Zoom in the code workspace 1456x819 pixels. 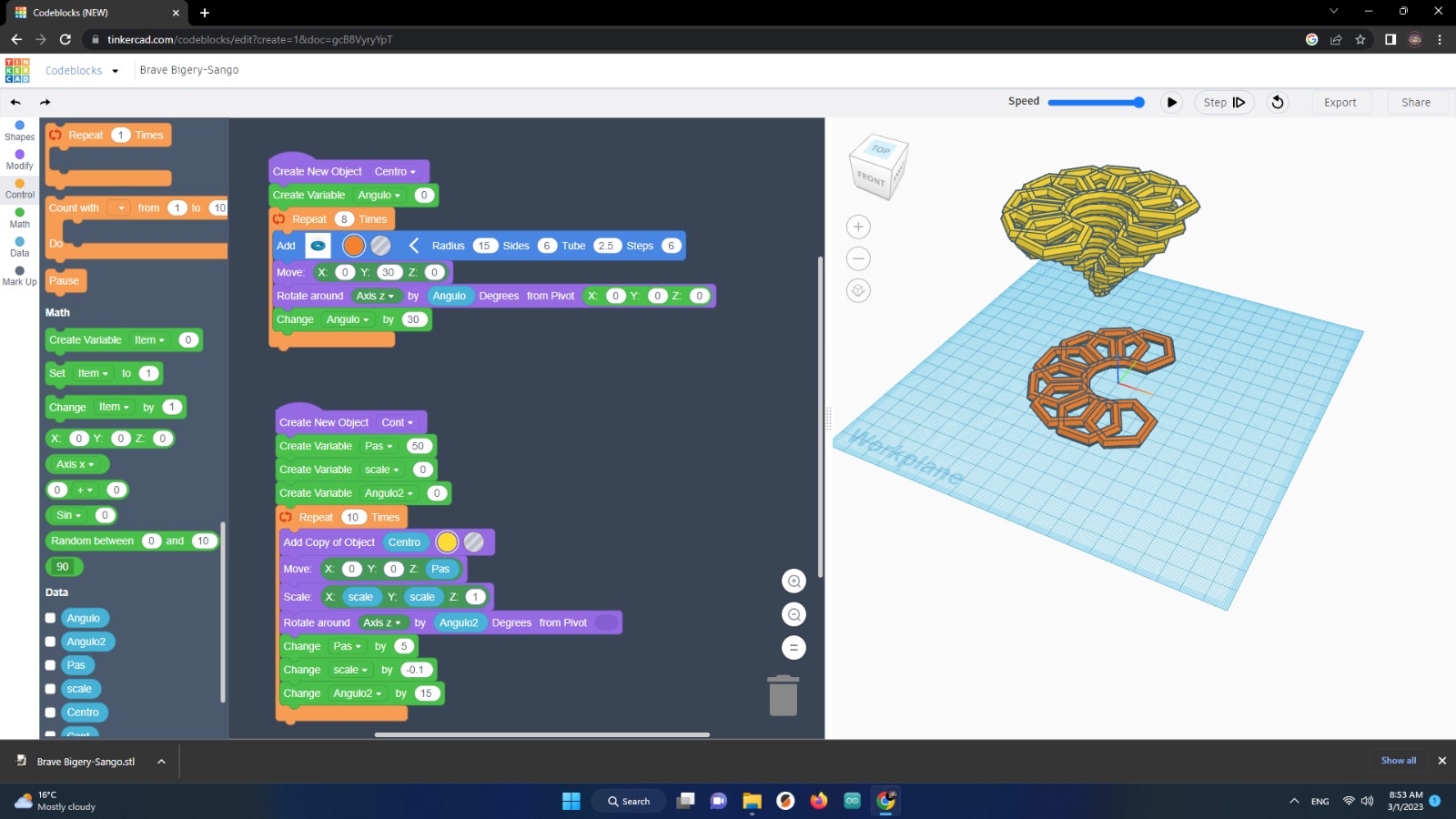coord(794,581)
